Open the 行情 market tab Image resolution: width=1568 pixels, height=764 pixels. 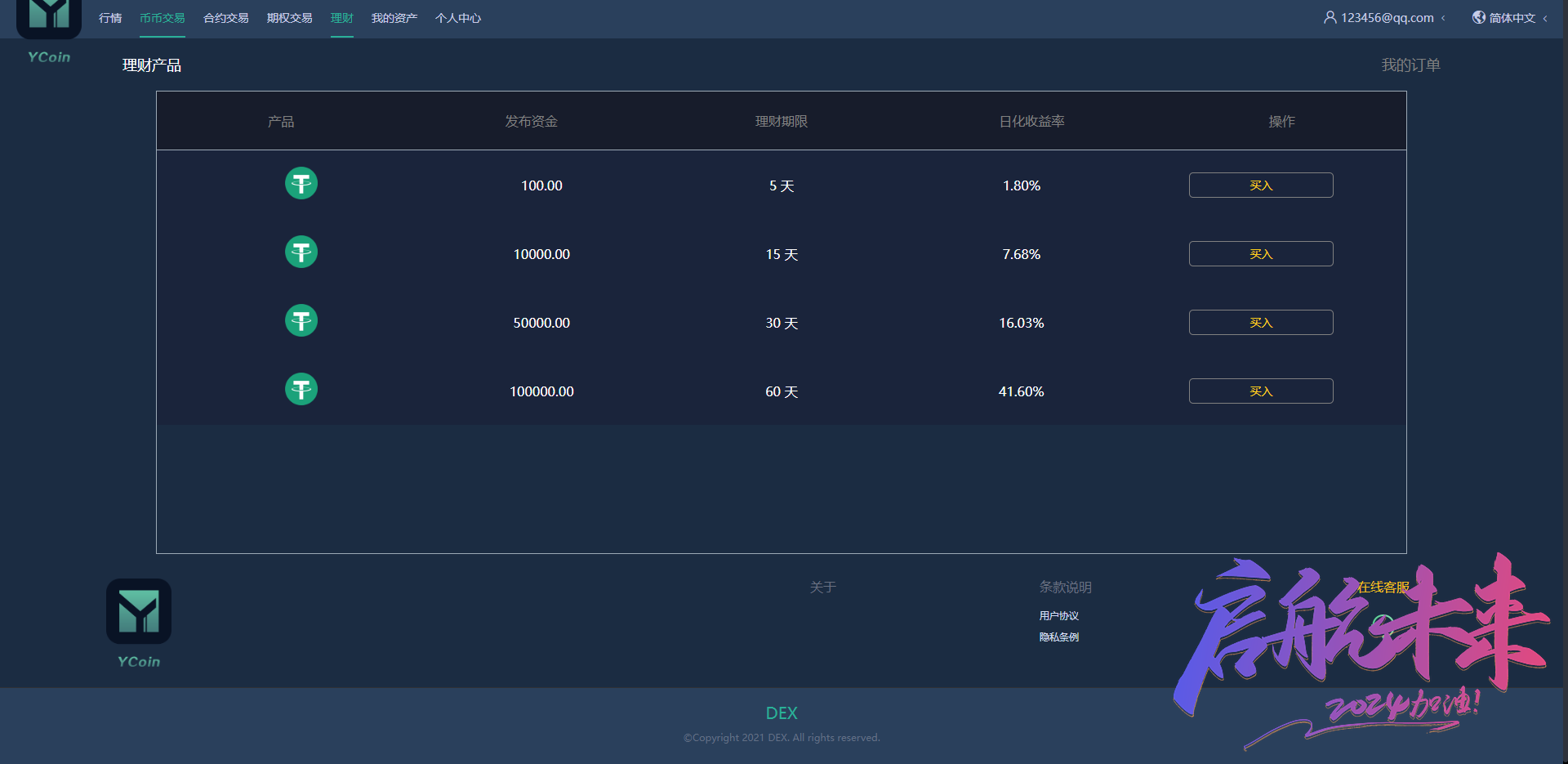pos(110,18)
